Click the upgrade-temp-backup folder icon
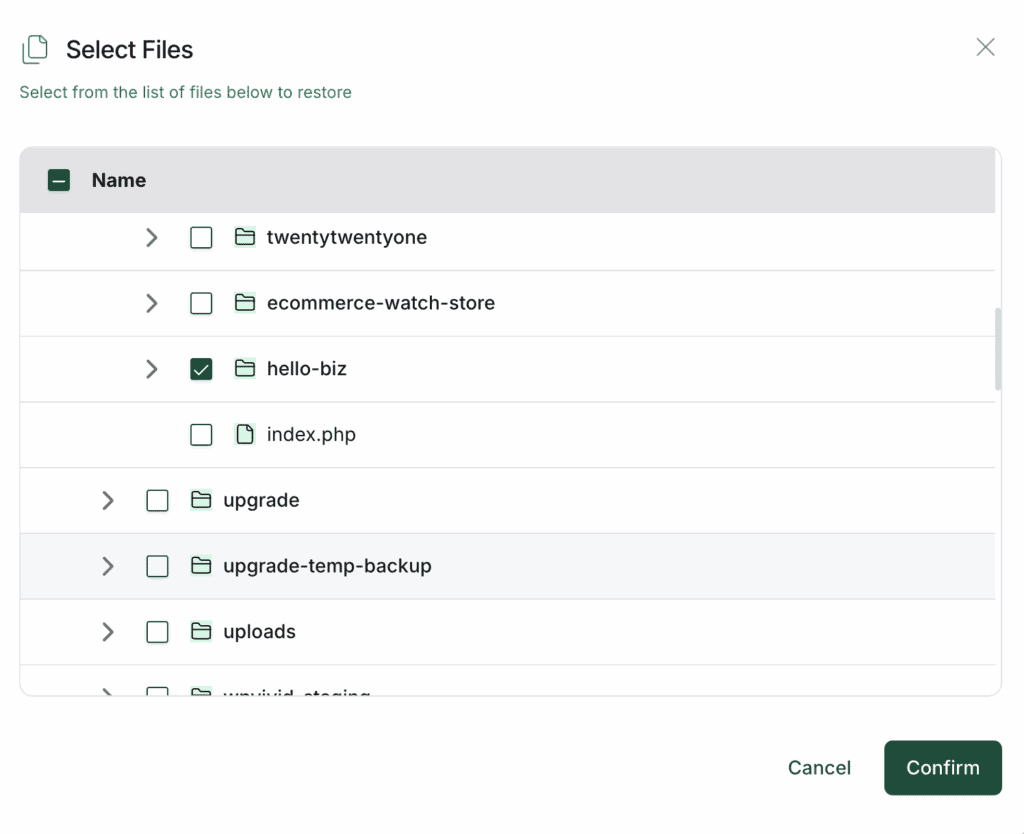The width and height of the screenshot is (1024, 834). [201, 566]
